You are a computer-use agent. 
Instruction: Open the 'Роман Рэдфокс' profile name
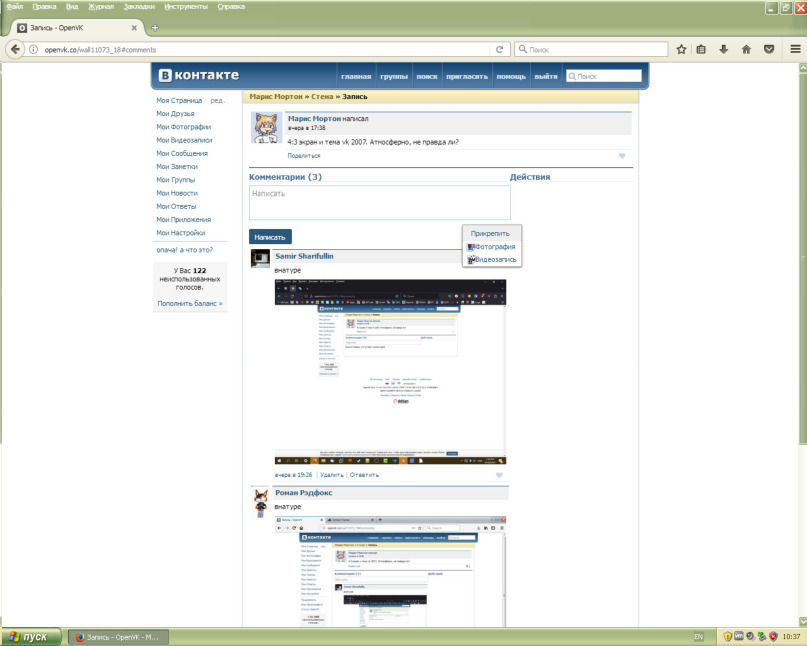[x=304, y=493]
